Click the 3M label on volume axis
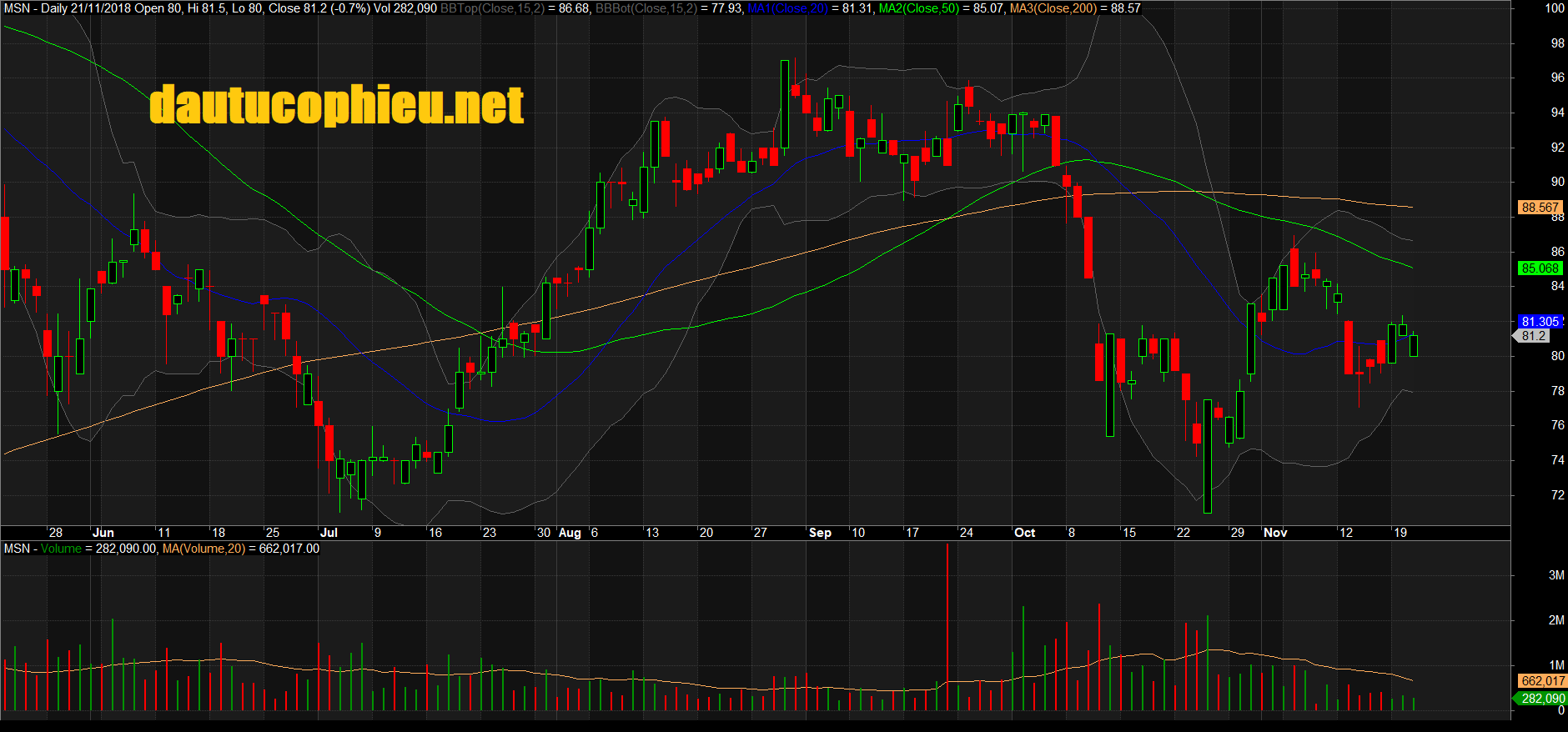 coord(1555,575)
